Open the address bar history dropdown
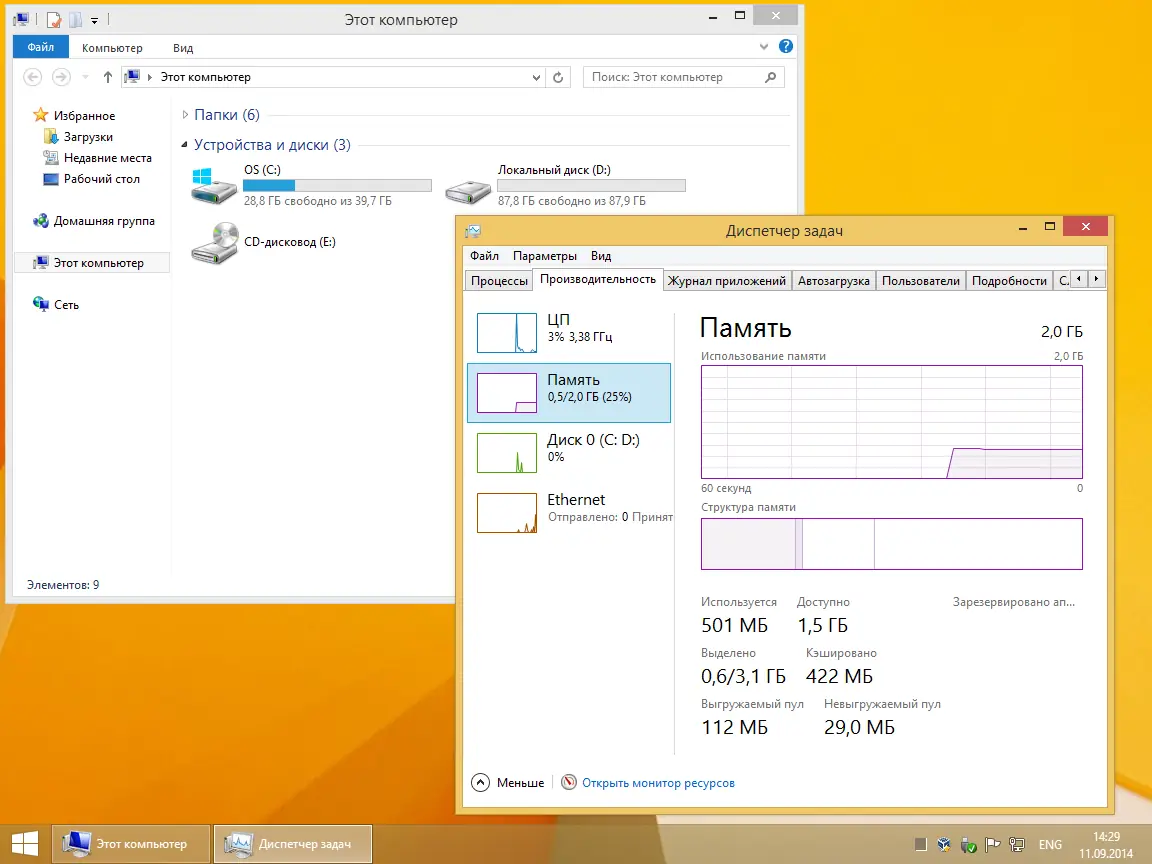This screenshot has width=1152, height=864. coord(536,77)
